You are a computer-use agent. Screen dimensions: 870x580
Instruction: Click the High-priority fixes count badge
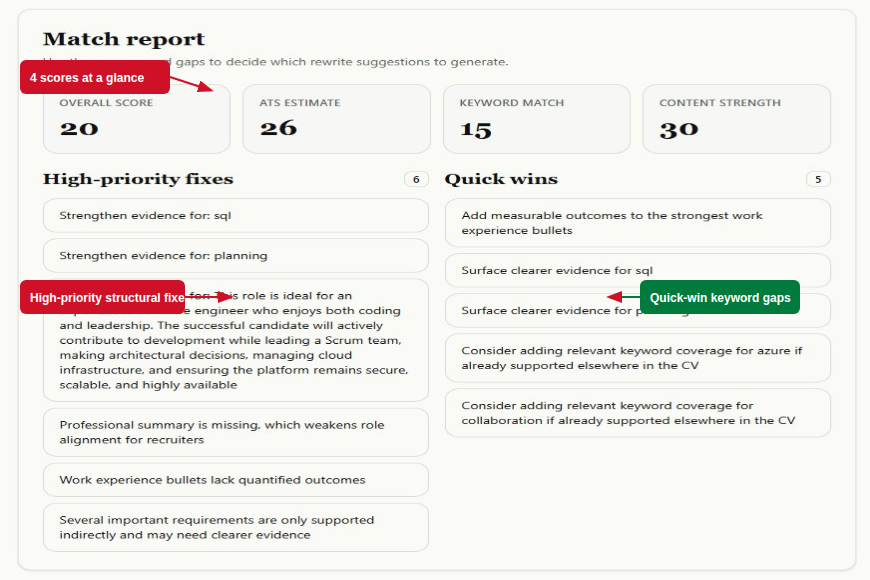pos(416,179)
